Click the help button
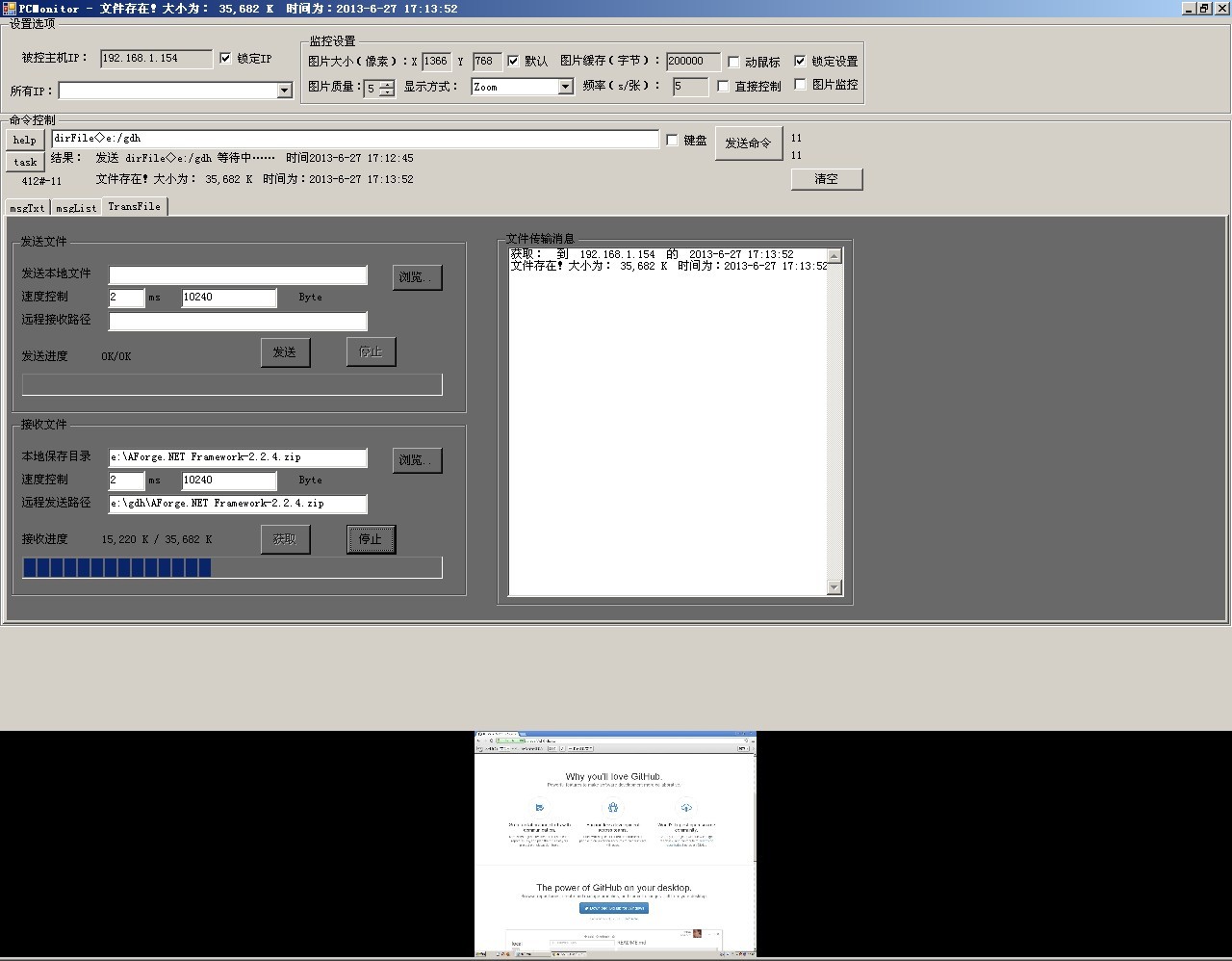Viewport: 1232px width, 961px height. [x=25, y=140]
